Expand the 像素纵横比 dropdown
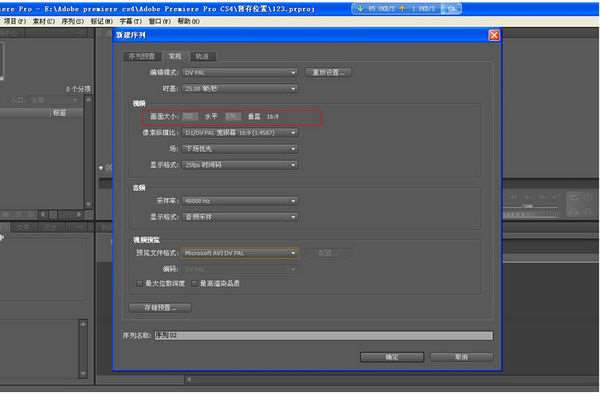The width and height of the screenshot is (600, 396). [240, 133]
